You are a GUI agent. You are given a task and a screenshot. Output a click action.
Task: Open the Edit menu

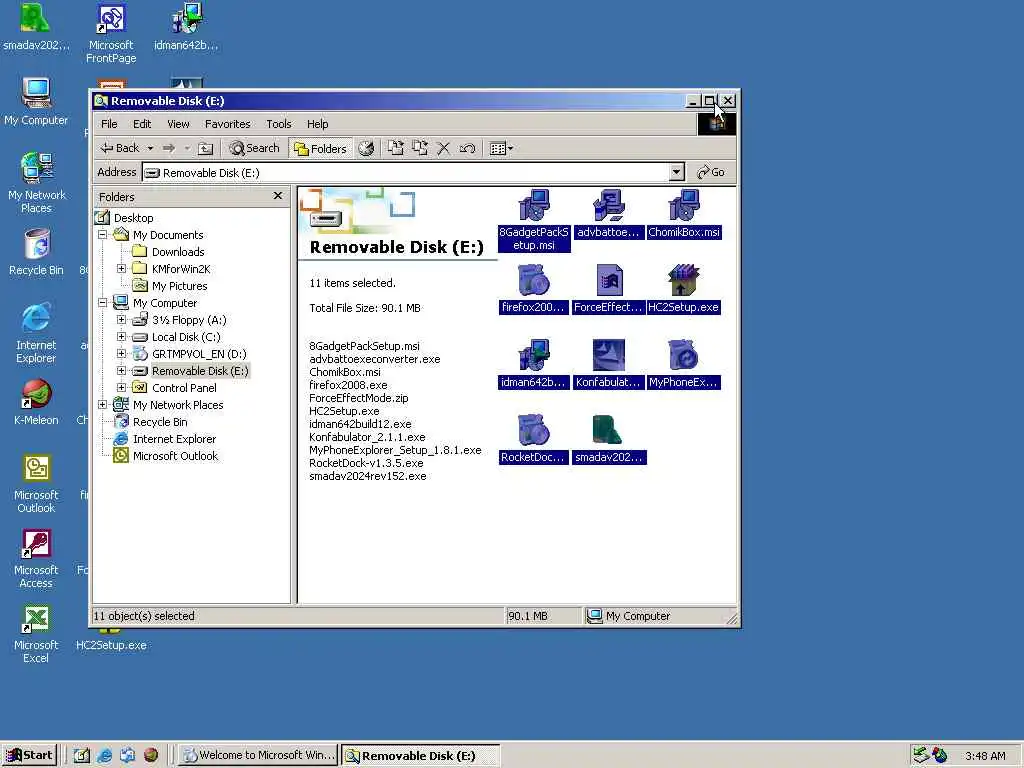pyautogui.click(x=142, y=124)
